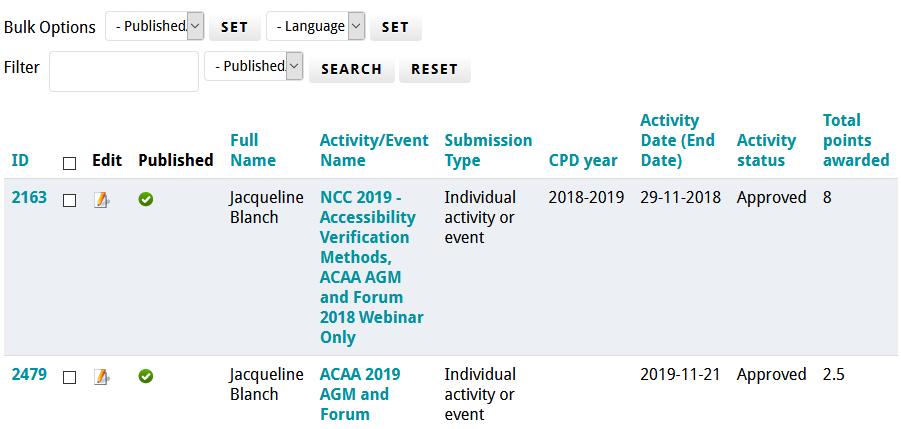Sort by Activity status column

click(x=766, y=150)
